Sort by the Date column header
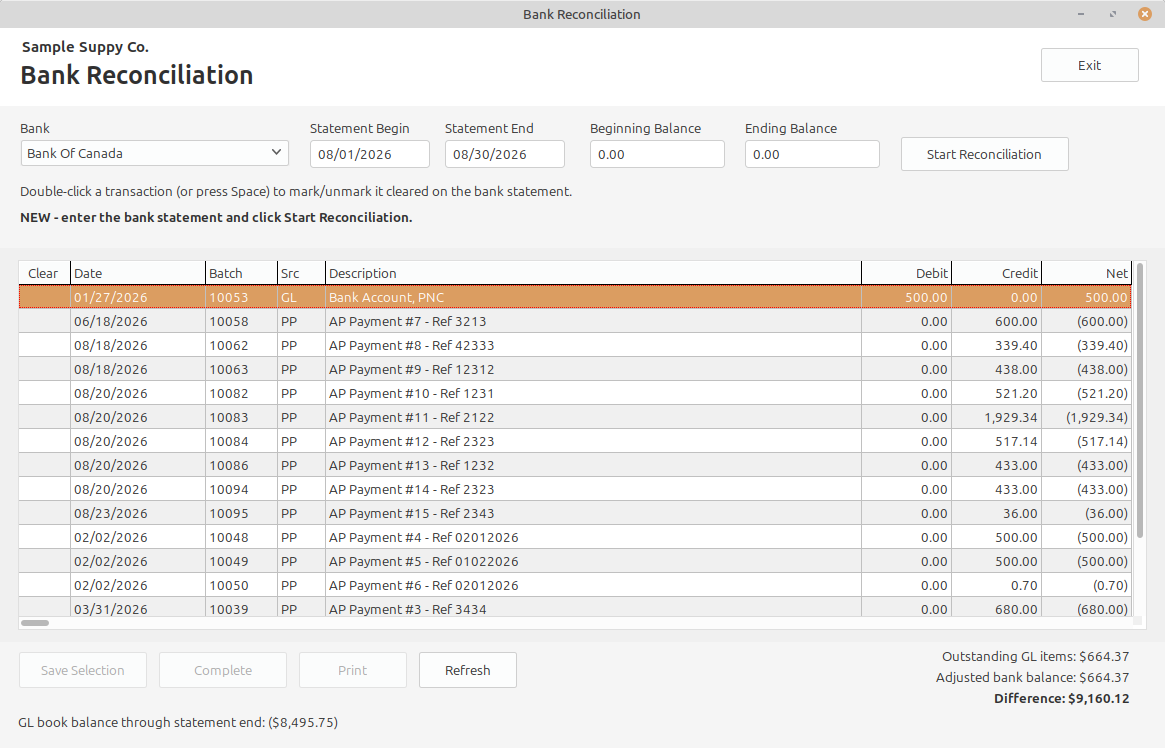The image size is (1165, 748). 137,273
